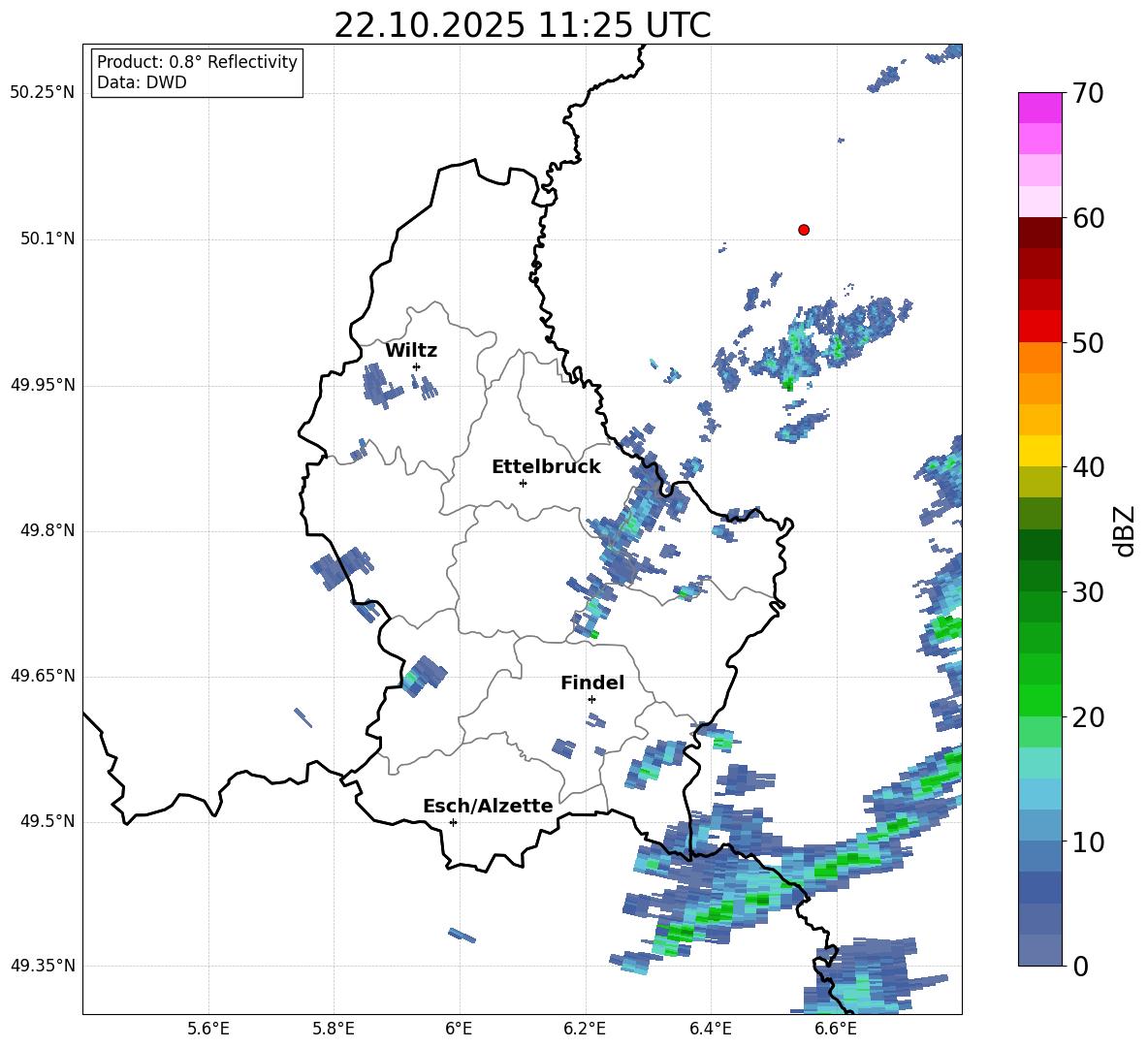Click the colorbar tick value 20
This screenshot has width=1148, height=1048.
1089,717
